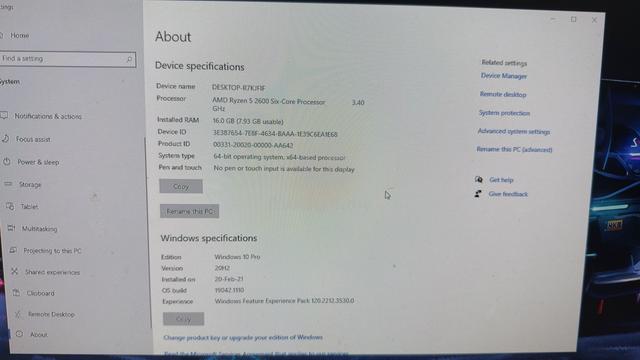This screenshot has height=360, width=640.
Task: Click Rename this PC button
Action: coord(189,211)
